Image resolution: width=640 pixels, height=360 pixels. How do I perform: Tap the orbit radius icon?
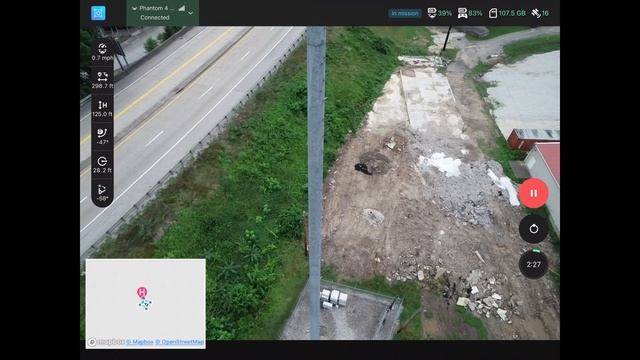pos(102,161)
